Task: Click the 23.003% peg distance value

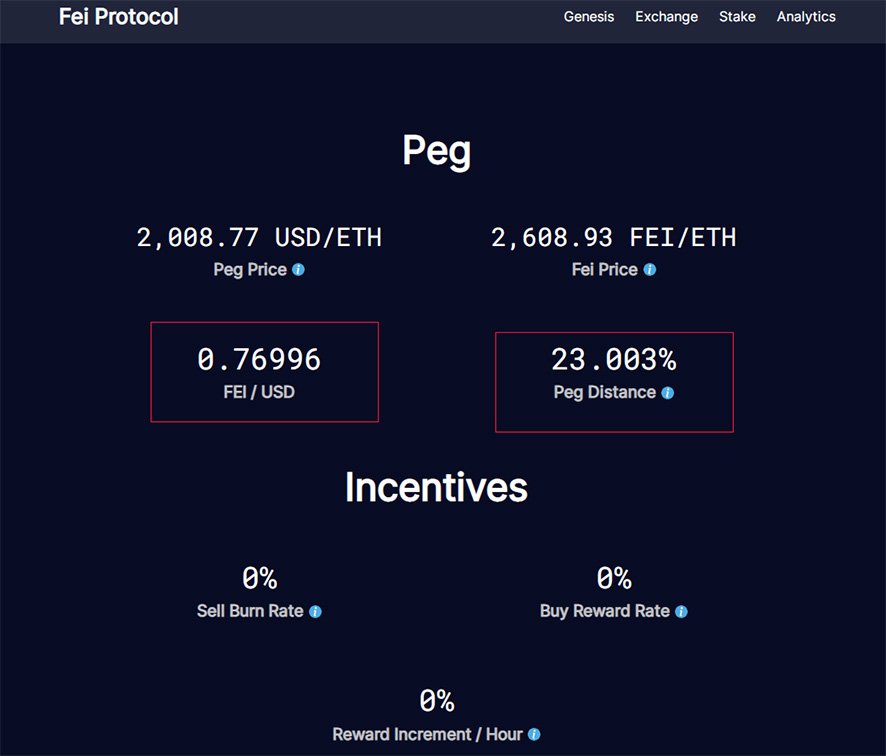Action: (613, 360)
